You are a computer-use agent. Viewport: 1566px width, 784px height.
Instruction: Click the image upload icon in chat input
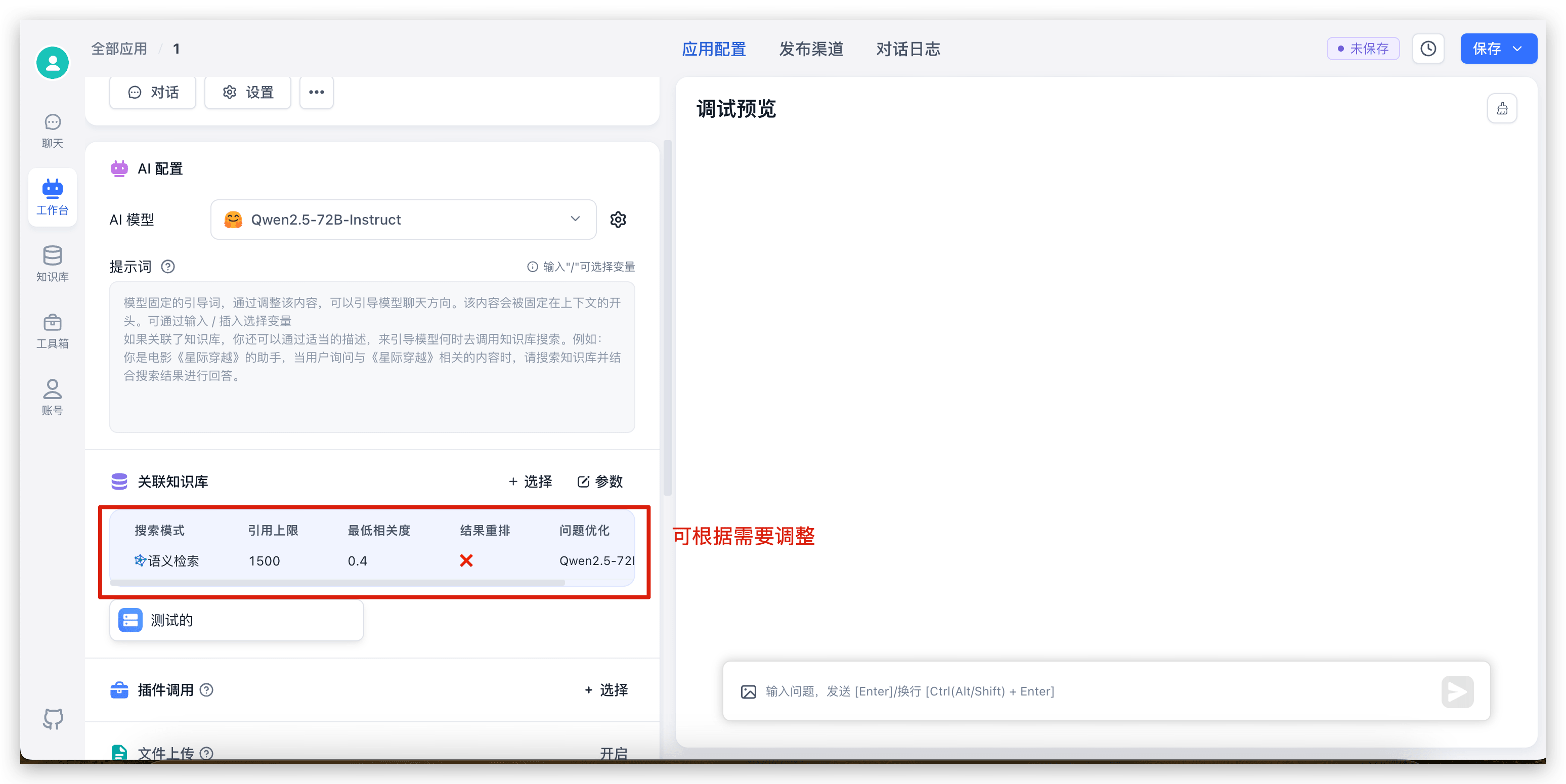click(x=748, y=691)
